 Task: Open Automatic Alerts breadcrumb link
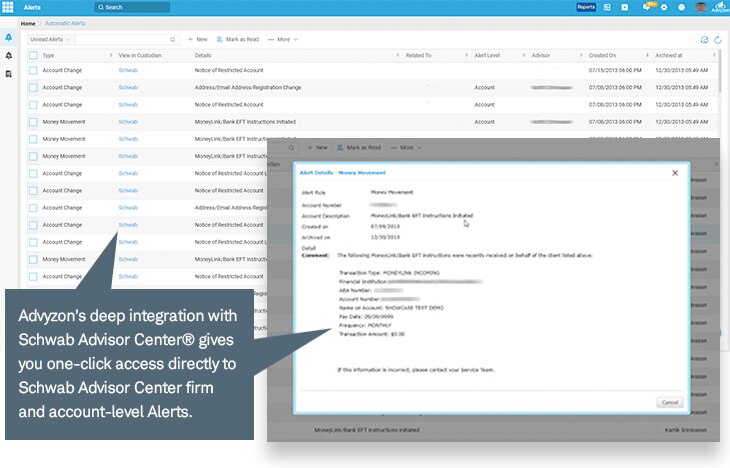(x=65, y=23)
